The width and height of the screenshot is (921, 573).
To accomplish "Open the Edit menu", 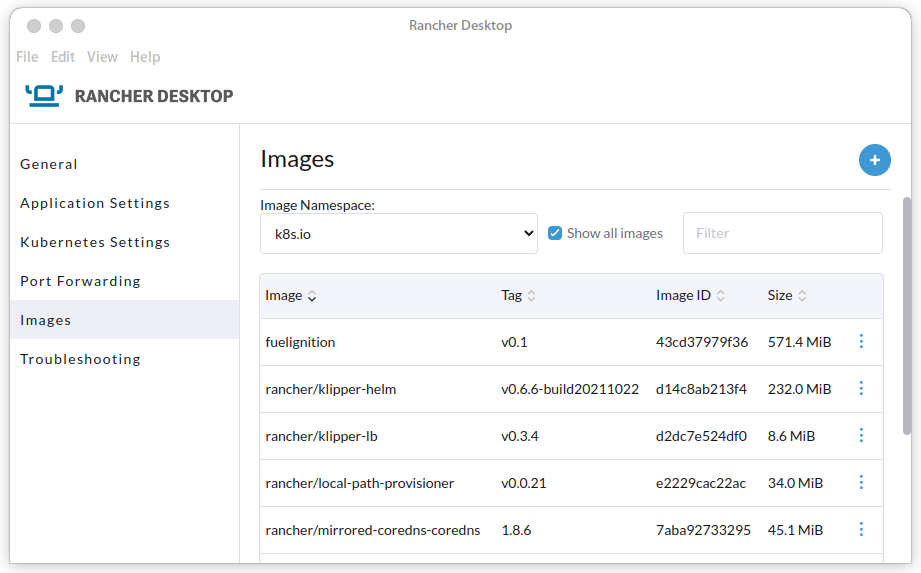I will coord(63,57).
